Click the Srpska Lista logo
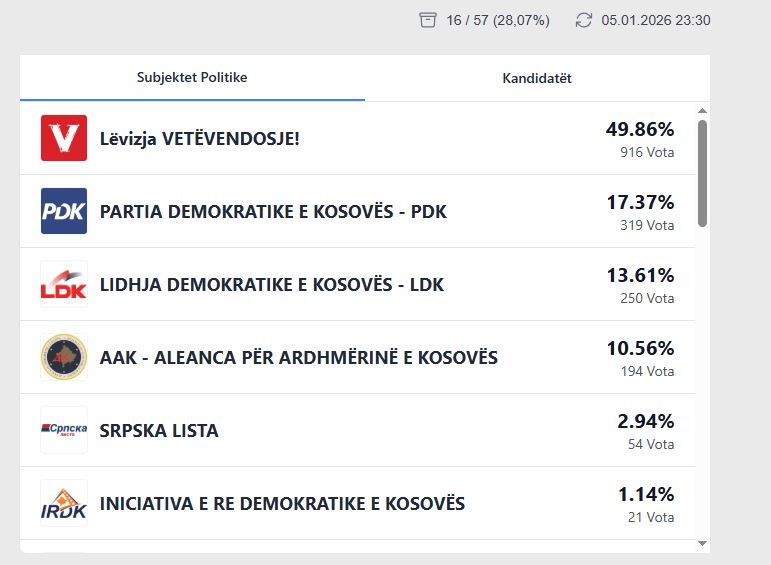 coord(64,430)
